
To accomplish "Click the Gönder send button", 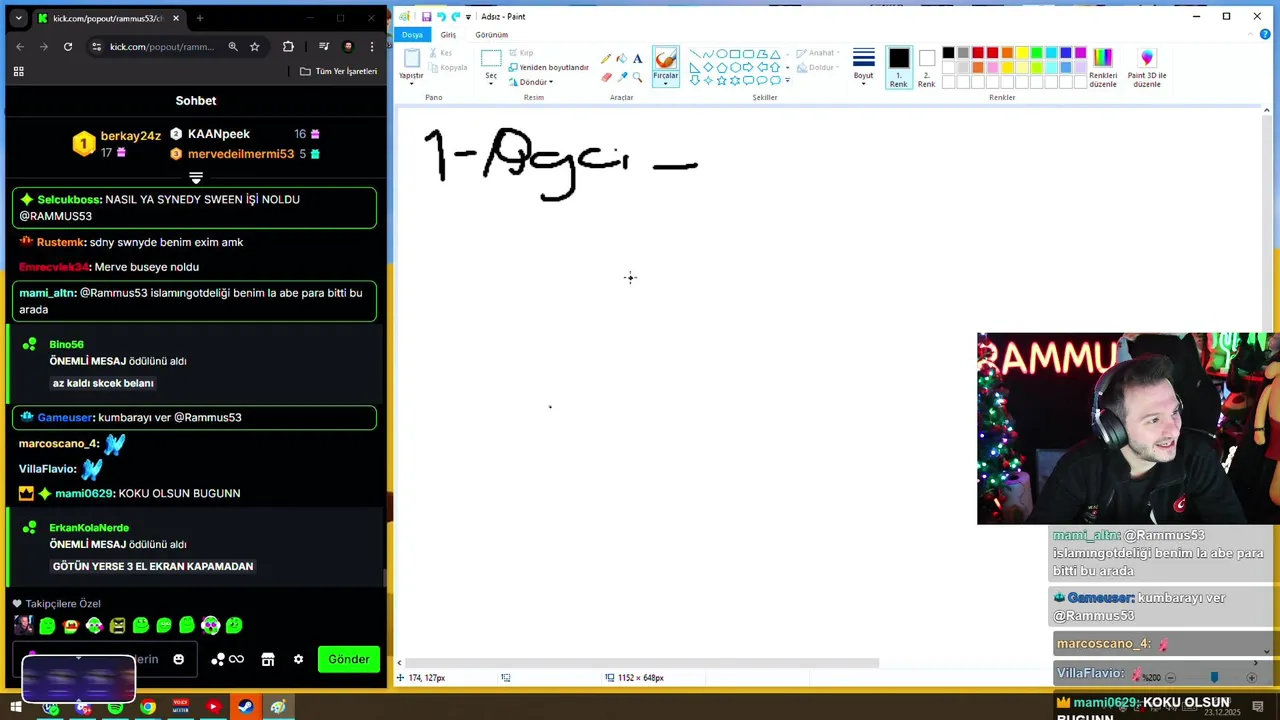I will coord(349,659).
